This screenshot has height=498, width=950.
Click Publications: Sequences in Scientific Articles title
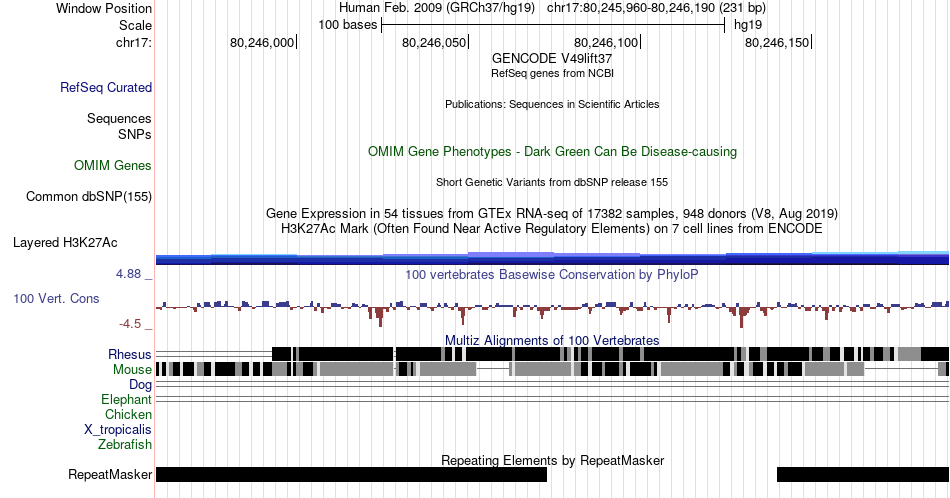[x=552, y=104]
